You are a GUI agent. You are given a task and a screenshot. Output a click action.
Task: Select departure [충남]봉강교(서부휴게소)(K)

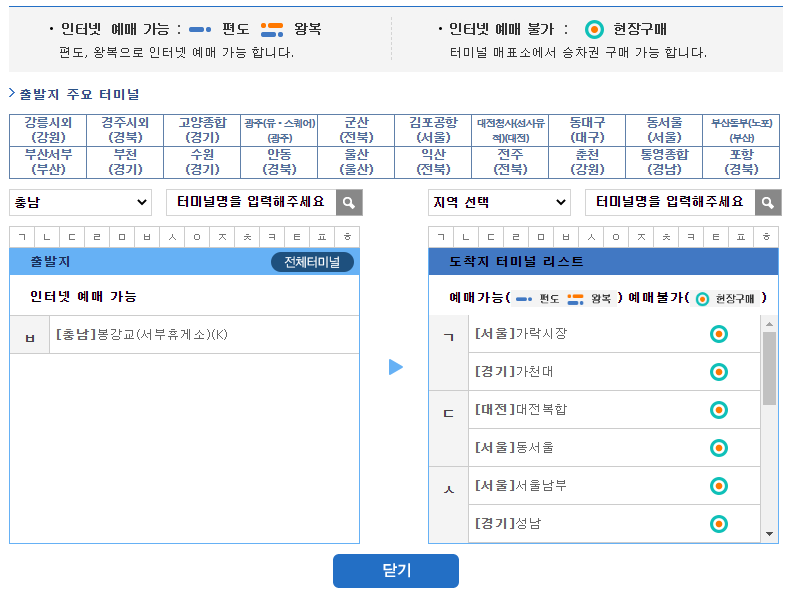coord(204,335)
